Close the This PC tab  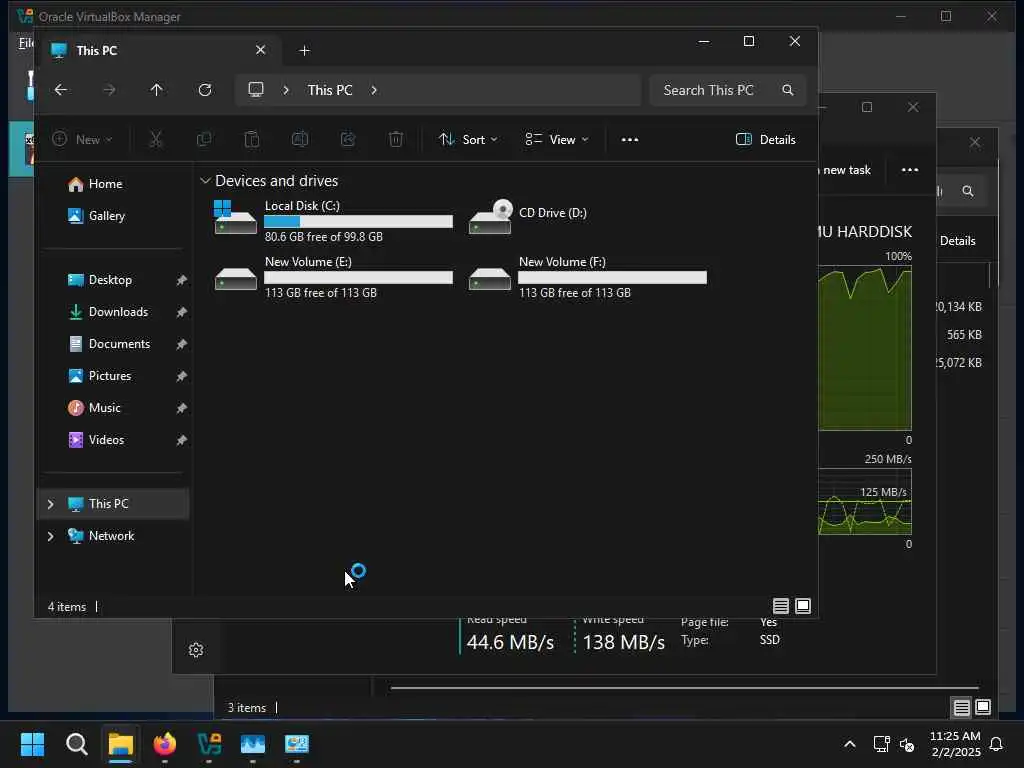click(261, 50)
